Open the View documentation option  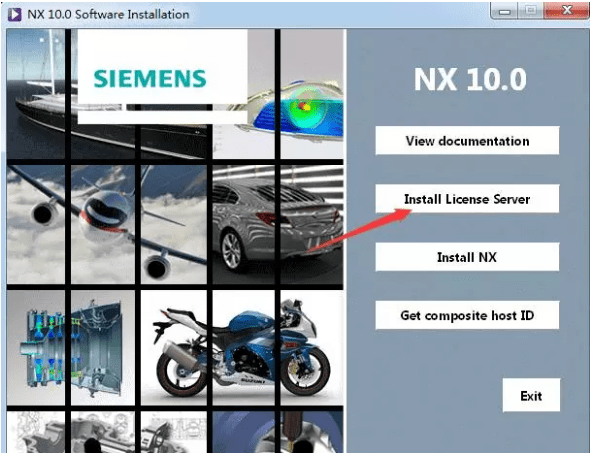pyautogui.click(x=467, y=140)
